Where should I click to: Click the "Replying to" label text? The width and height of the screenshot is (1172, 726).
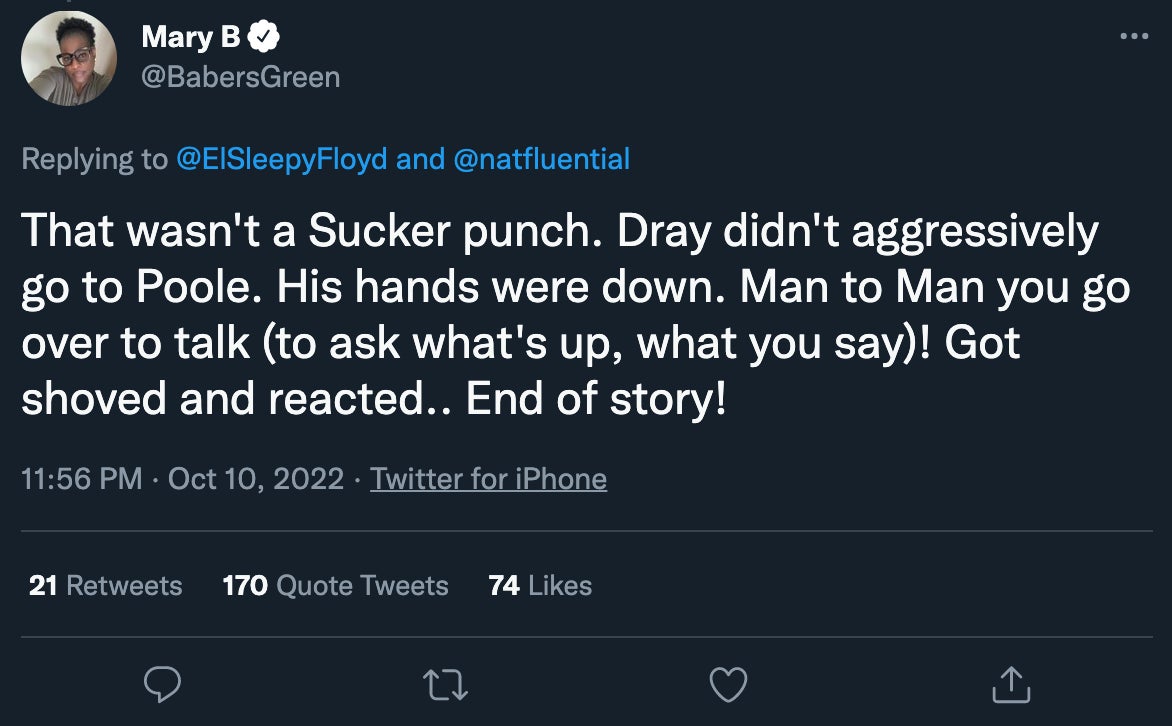pos(94,159)
